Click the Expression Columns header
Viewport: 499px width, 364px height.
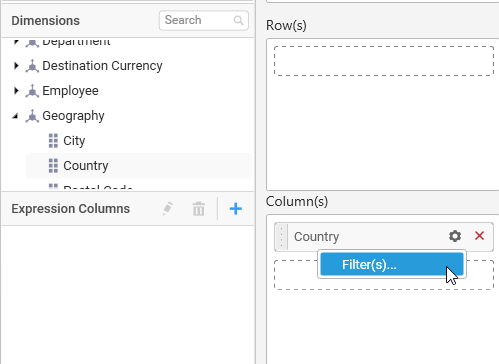click(x=71, y=209)
